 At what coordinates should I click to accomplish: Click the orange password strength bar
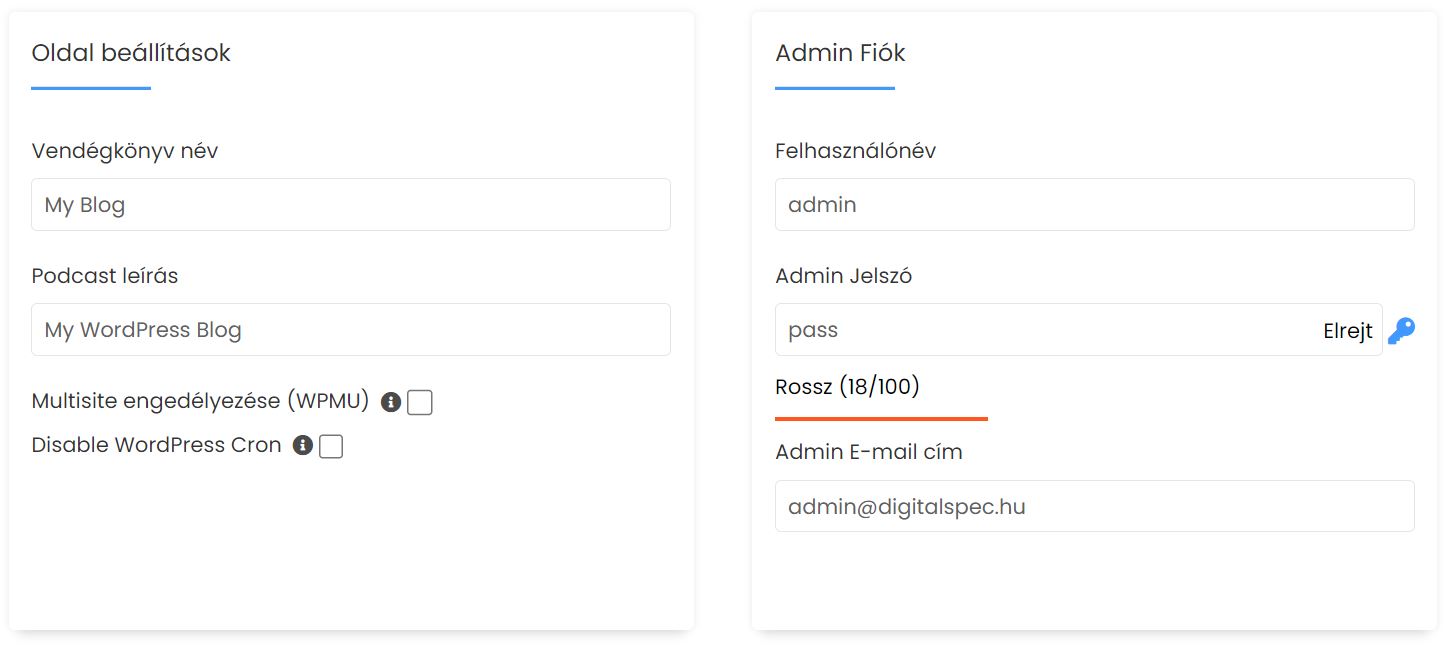tap(881, 418)
